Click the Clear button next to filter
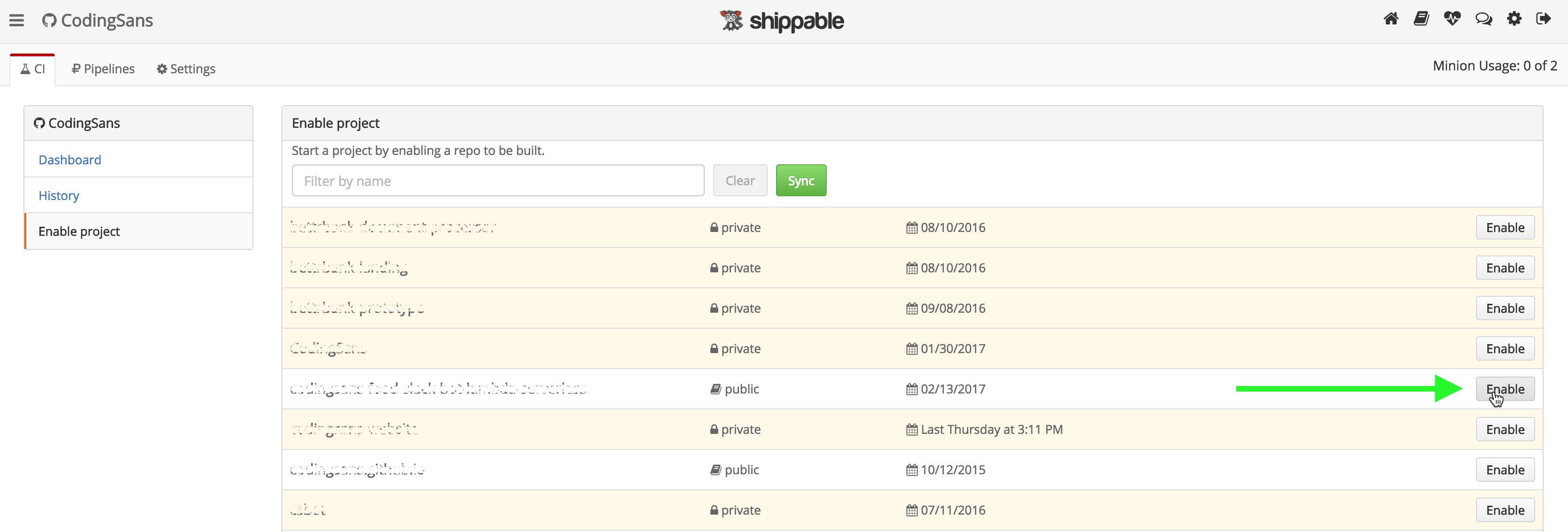The image size is (1568, 532). coord(740,180)
